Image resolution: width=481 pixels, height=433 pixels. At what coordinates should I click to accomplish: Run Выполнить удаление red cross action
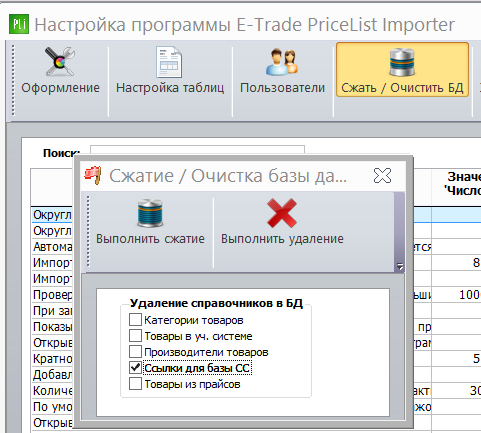click(282, 222)
